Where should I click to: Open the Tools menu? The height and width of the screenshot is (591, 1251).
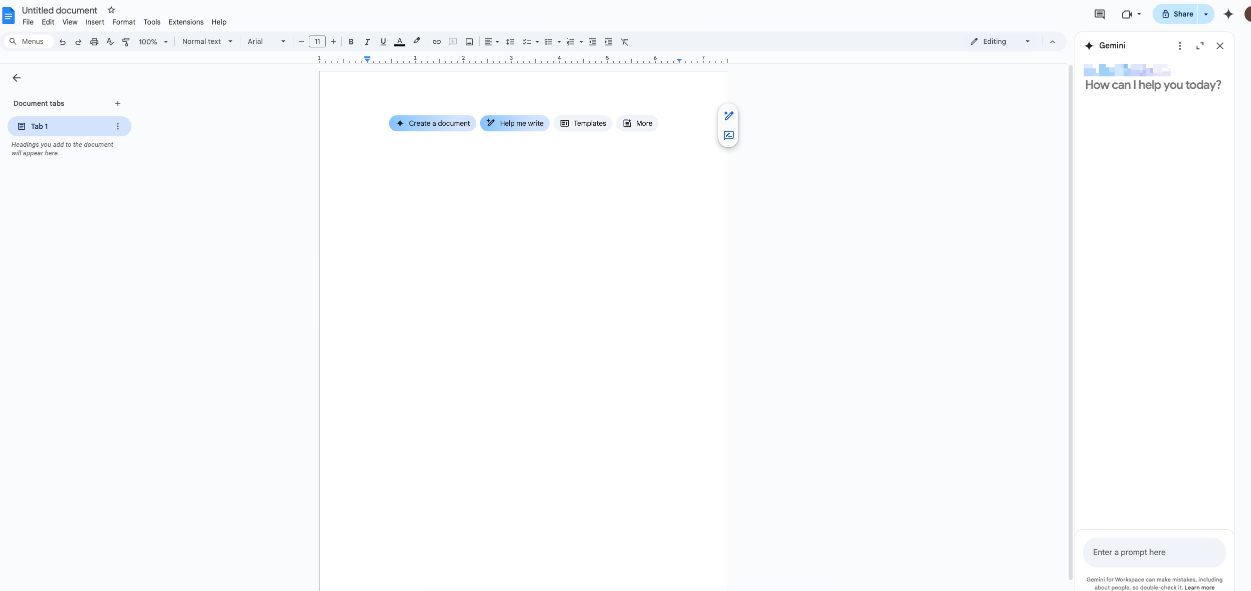point(152,22)
